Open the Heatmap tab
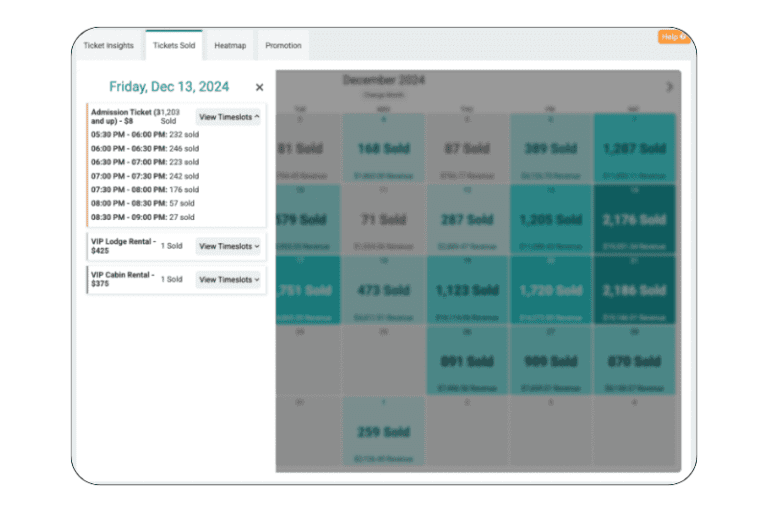 (230, 46)
